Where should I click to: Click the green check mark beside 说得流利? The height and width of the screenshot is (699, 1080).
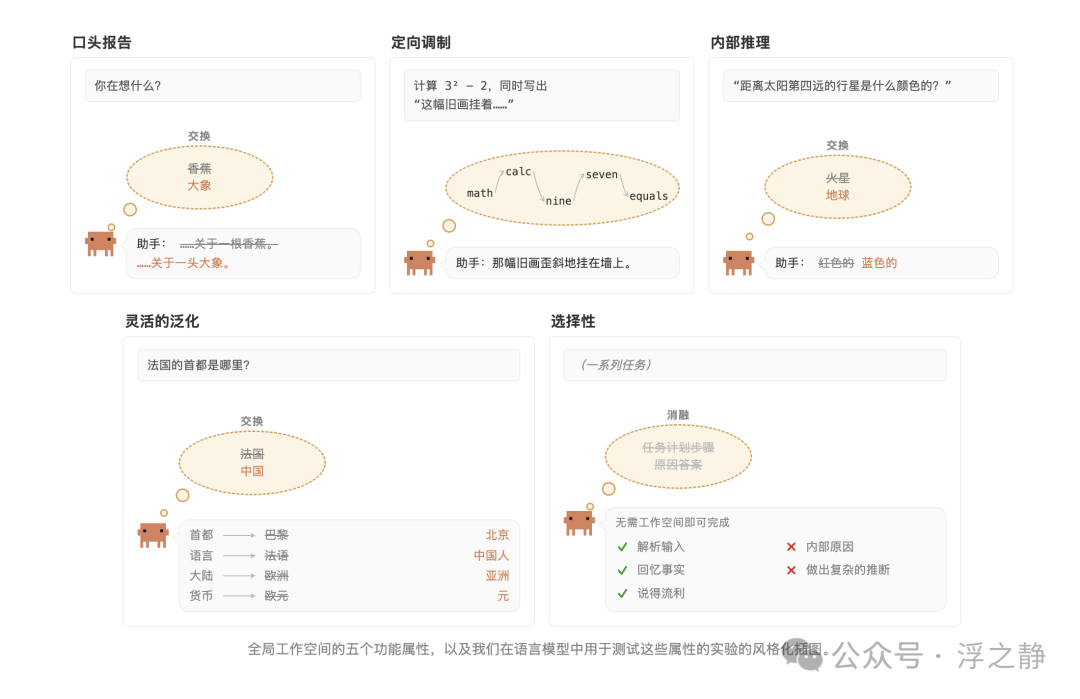coord(623,594)
